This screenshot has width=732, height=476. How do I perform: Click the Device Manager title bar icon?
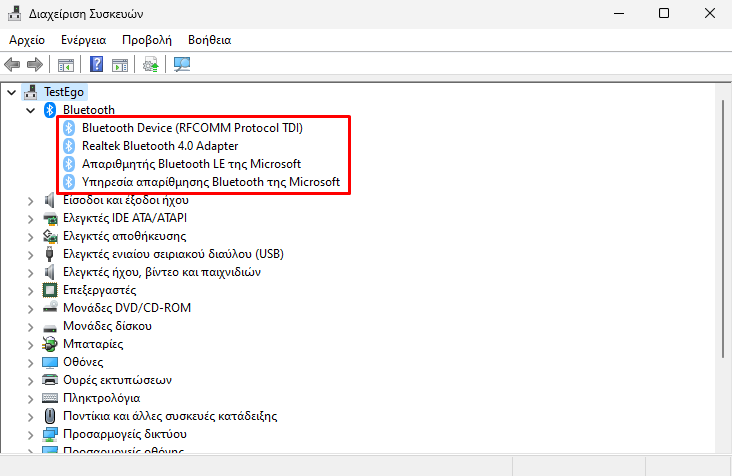coord(14,14)
